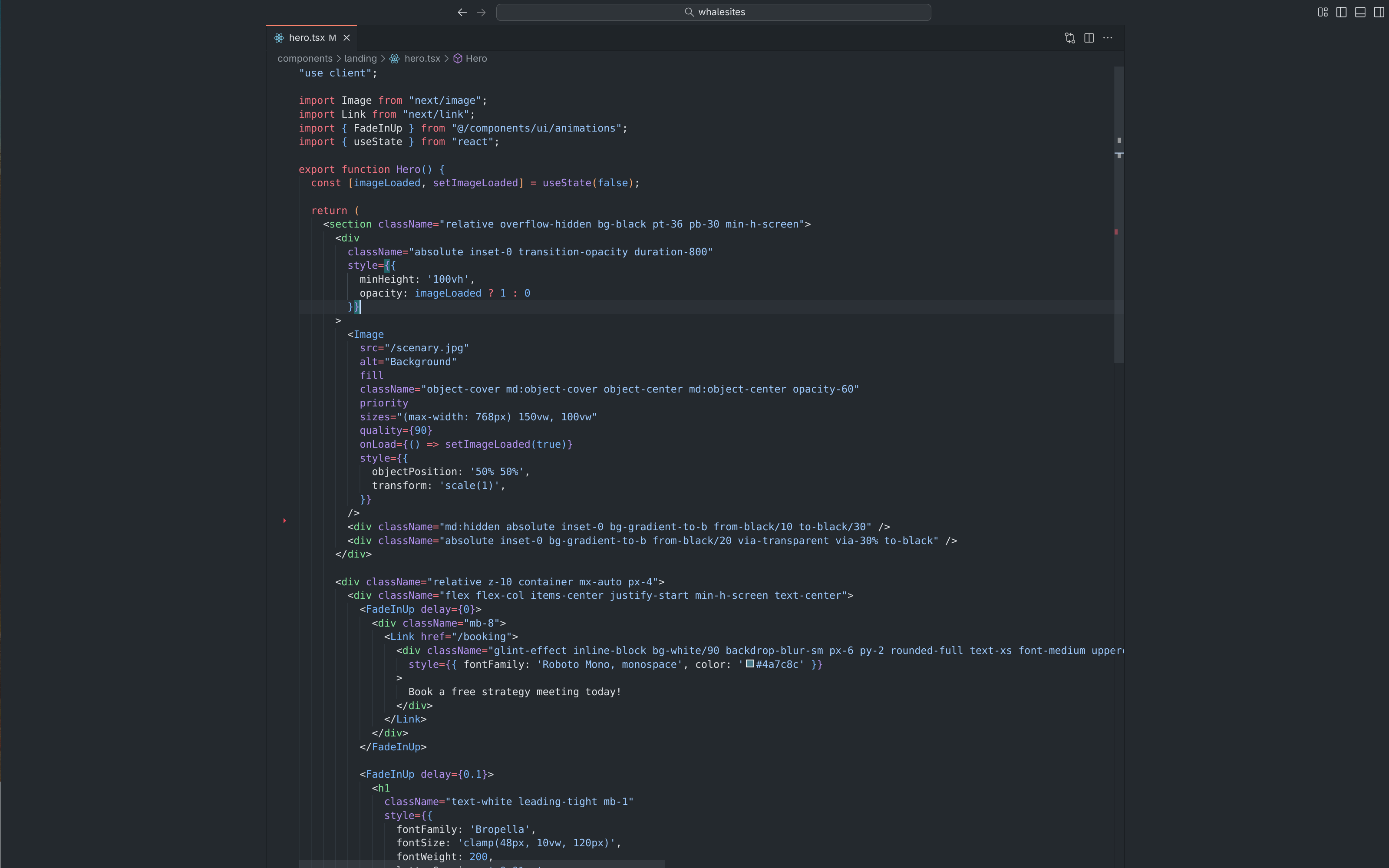This screenshot has height=868, width=1389.
Task: Expand the landing breadcrumb dropdown
Action: (360, 59)
